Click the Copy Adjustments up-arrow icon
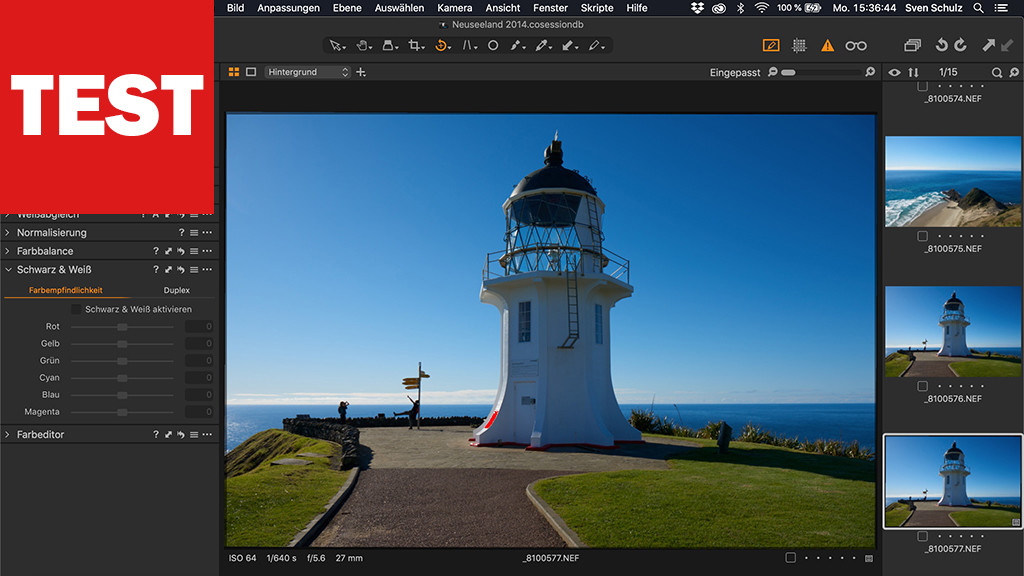1024x576 pixels. [989, 45]
